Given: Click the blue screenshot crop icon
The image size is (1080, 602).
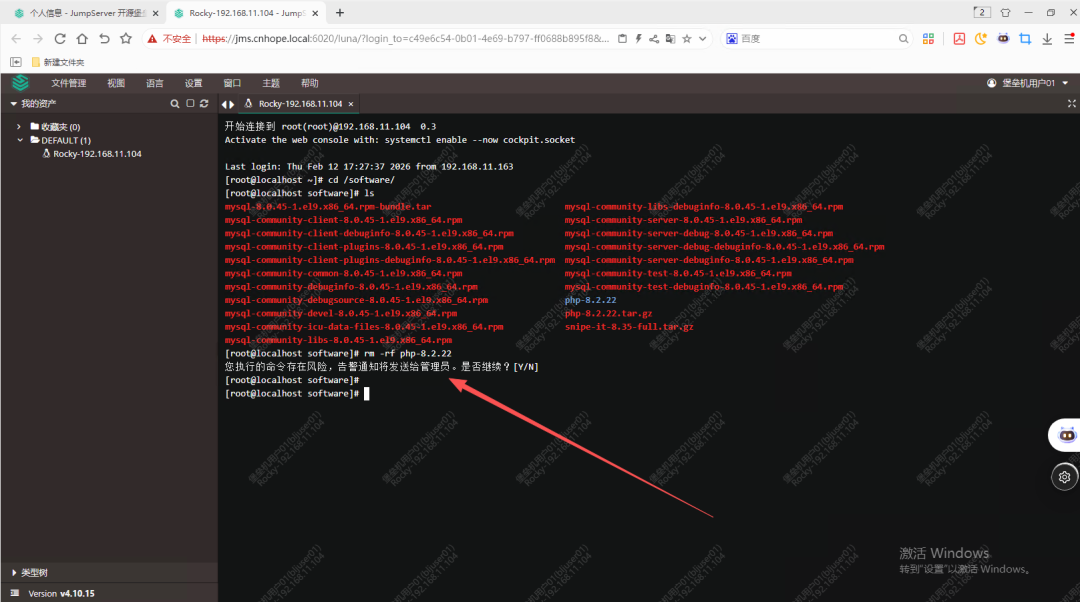Looking at the screenshot, I should [x=1025, y=39].
